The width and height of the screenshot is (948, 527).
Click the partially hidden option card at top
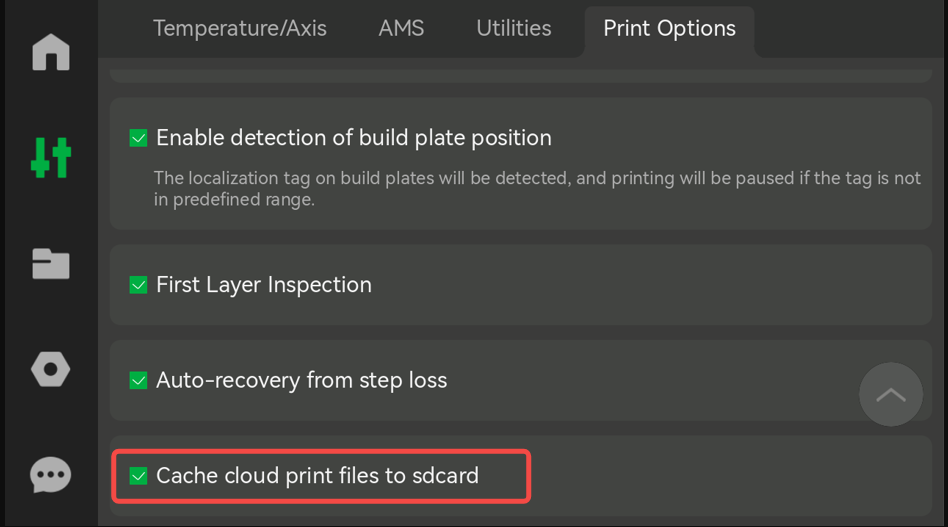521,75
